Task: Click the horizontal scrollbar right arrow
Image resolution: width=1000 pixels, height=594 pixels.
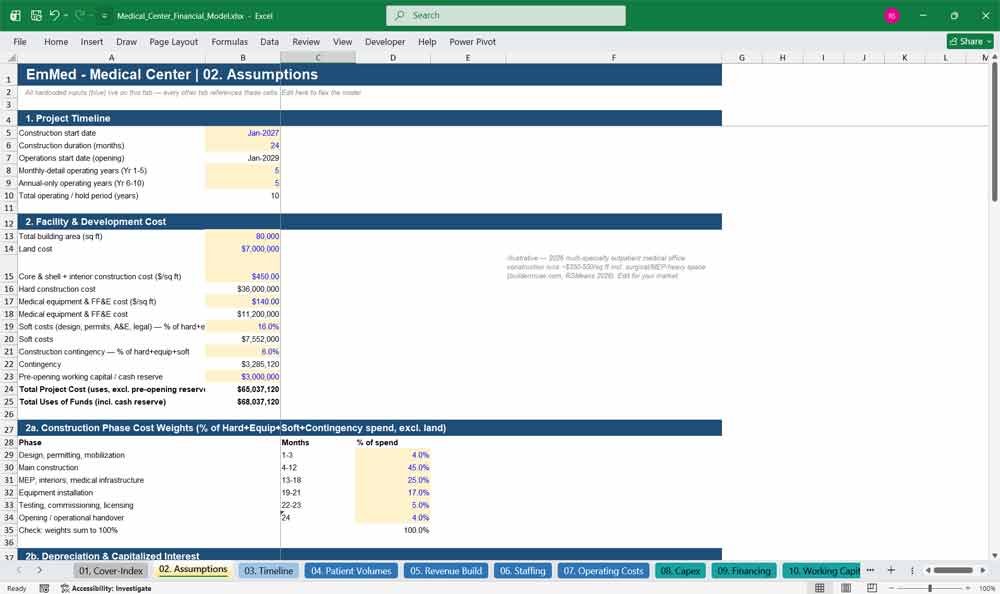Action: [983, 570]
